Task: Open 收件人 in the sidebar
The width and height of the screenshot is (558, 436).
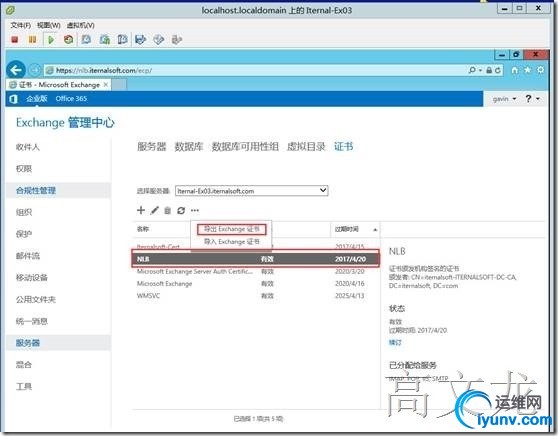Action: coord(28,147)
